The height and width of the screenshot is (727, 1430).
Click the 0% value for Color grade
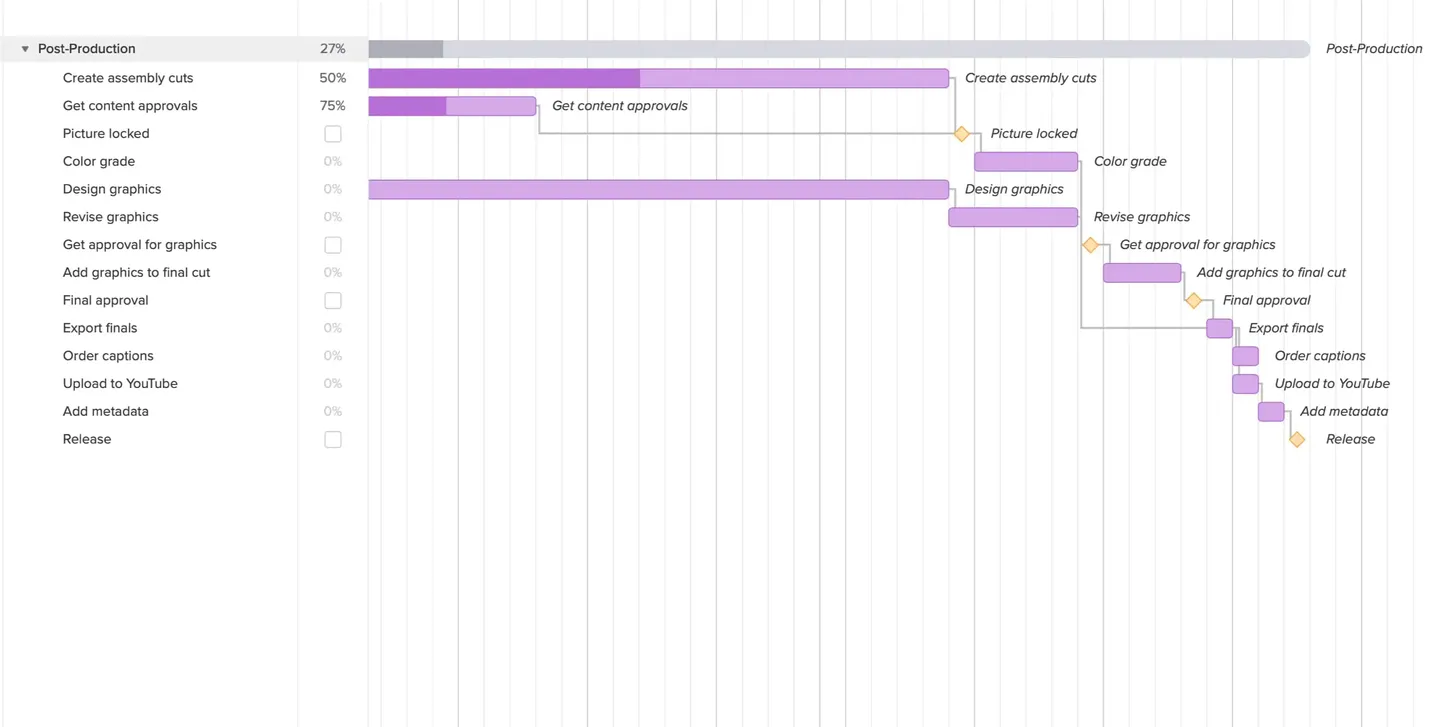click(x=333, y=162)
